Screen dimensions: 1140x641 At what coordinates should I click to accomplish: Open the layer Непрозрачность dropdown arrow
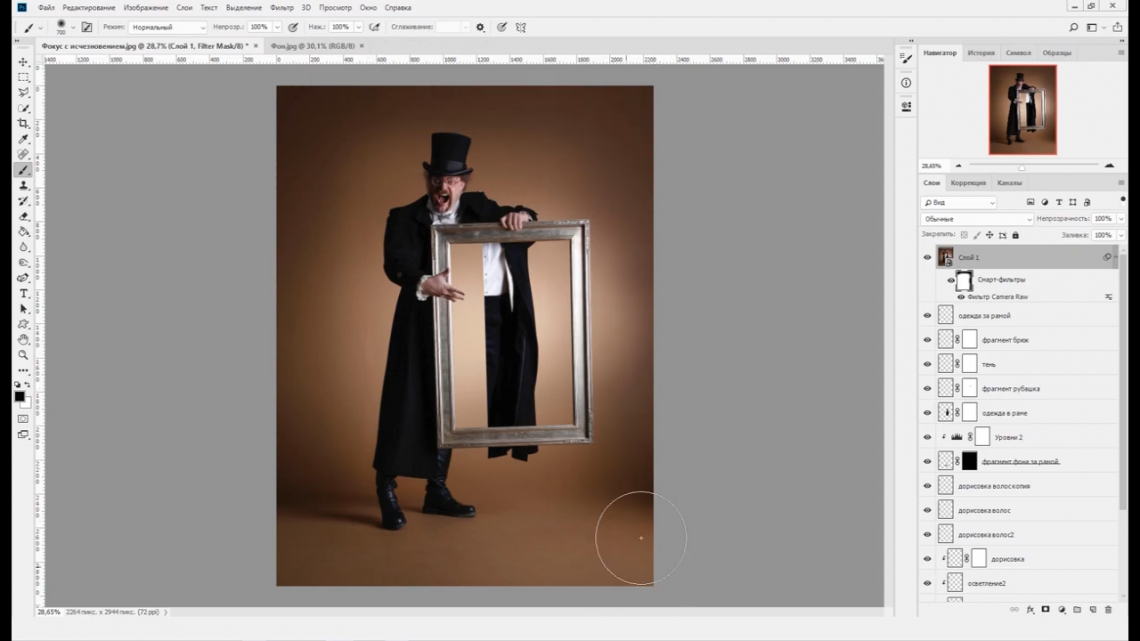(1120, 219)
